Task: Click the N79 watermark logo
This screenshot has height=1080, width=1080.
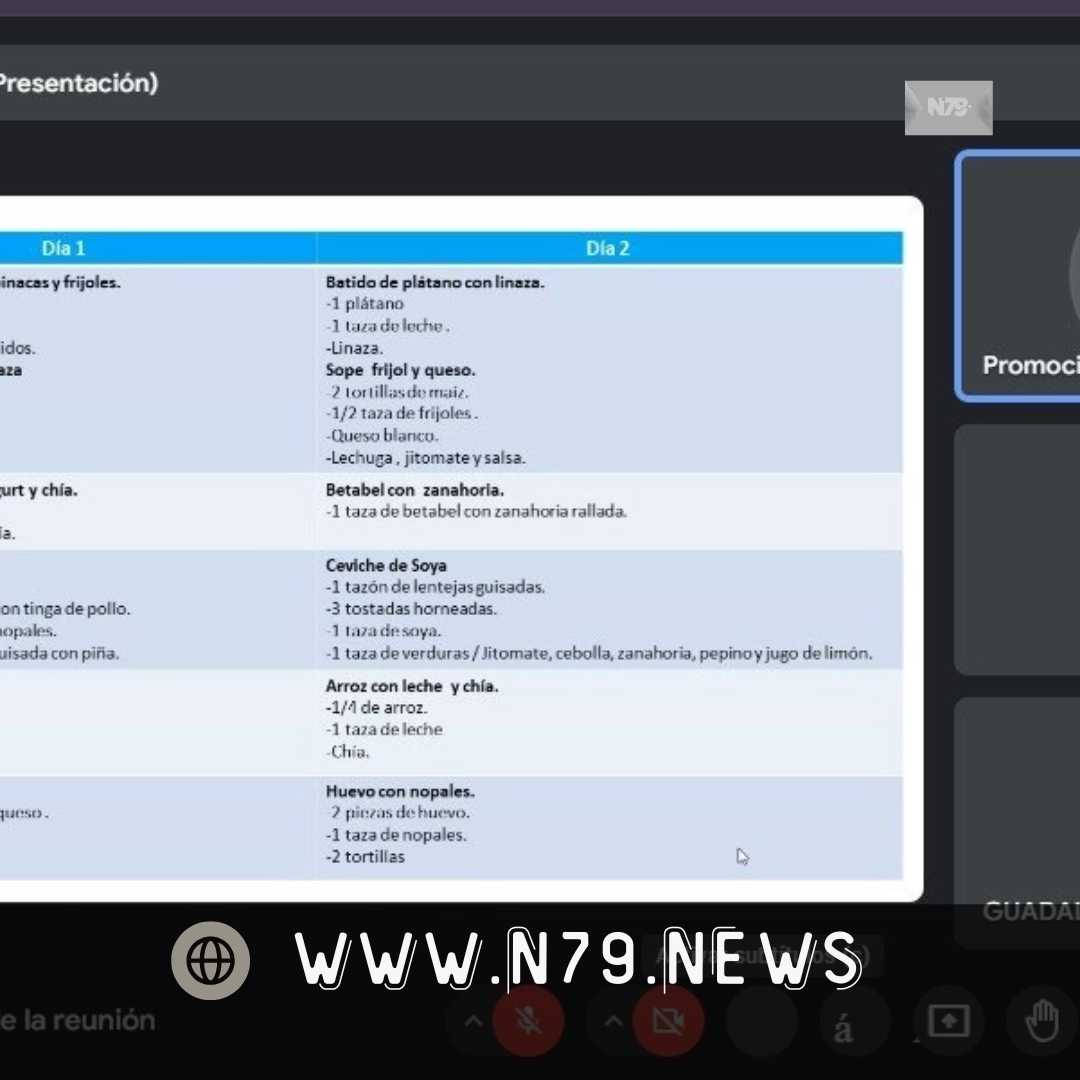Action: click(948, 108)
